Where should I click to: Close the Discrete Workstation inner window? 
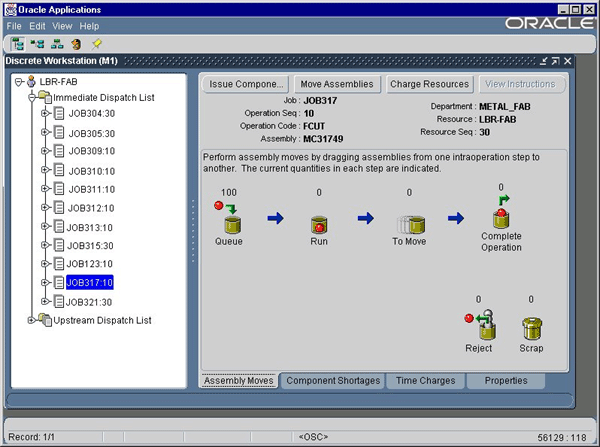pos(567,61)
